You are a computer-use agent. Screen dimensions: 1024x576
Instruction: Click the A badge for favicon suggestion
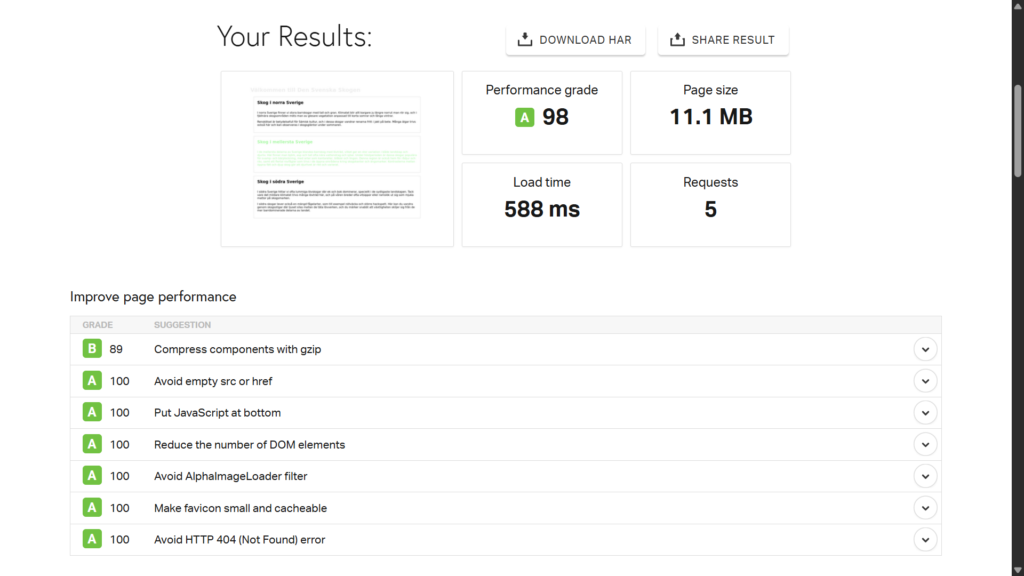(x=92, y=508)
